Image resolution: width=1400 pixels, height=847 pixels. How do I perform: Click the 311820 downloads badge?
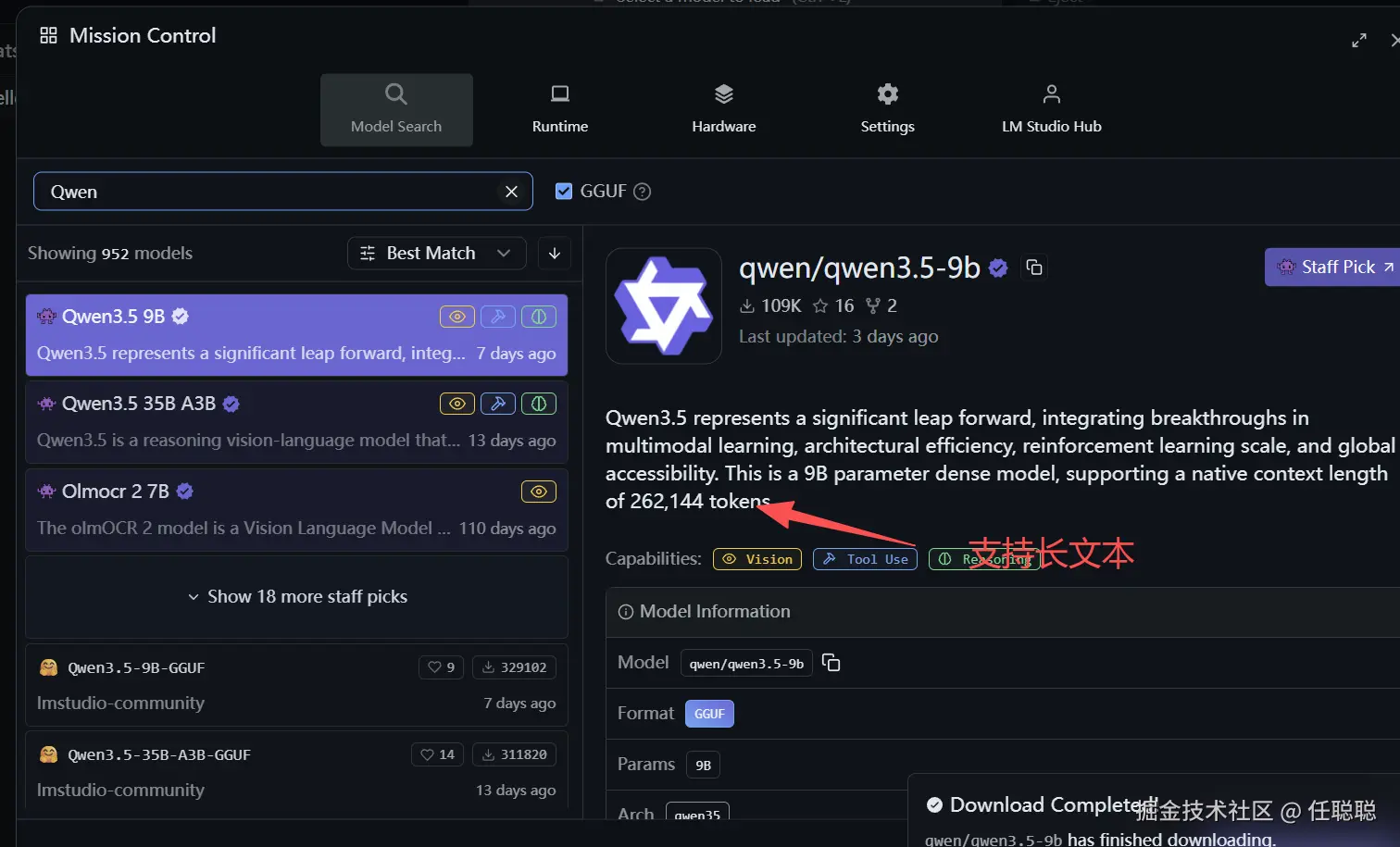tap(514, 754)
